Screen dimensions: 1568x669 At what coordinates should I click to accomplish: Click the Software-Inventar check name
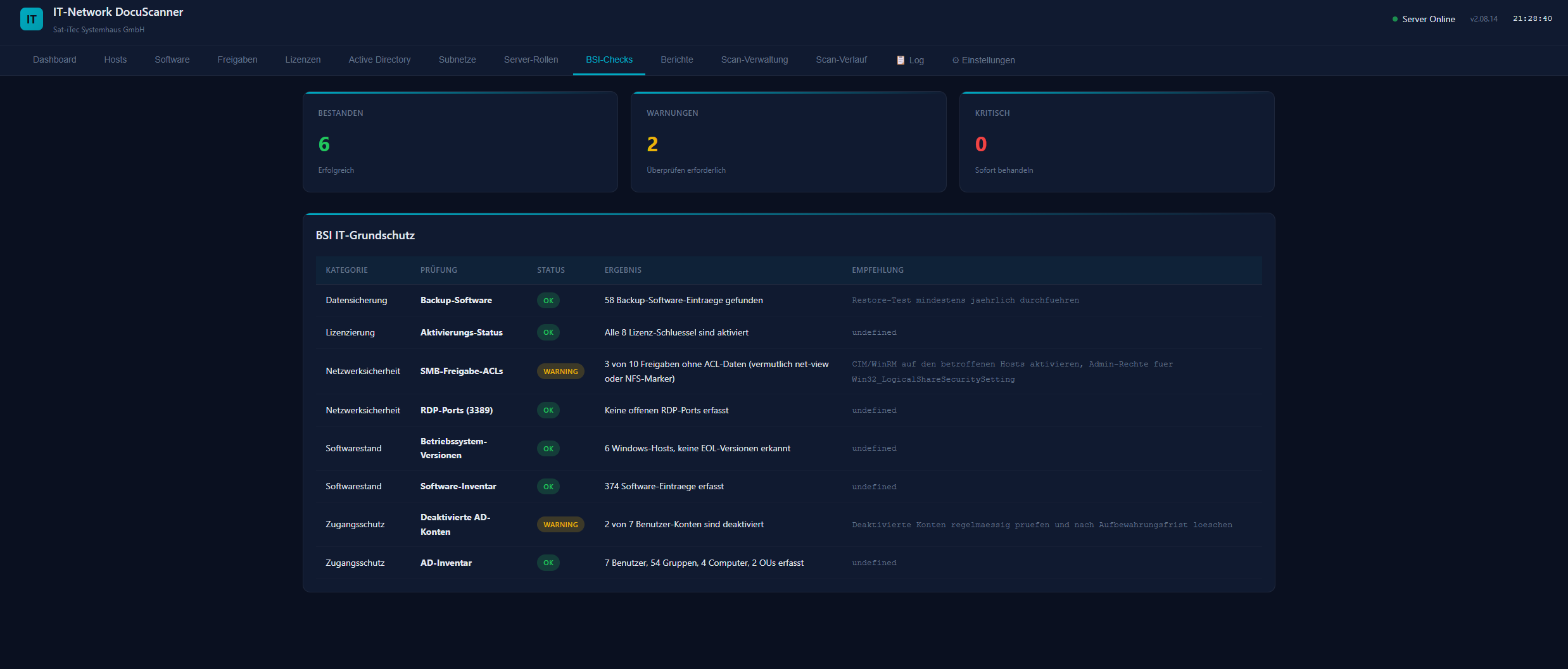[x=458, y=486]
